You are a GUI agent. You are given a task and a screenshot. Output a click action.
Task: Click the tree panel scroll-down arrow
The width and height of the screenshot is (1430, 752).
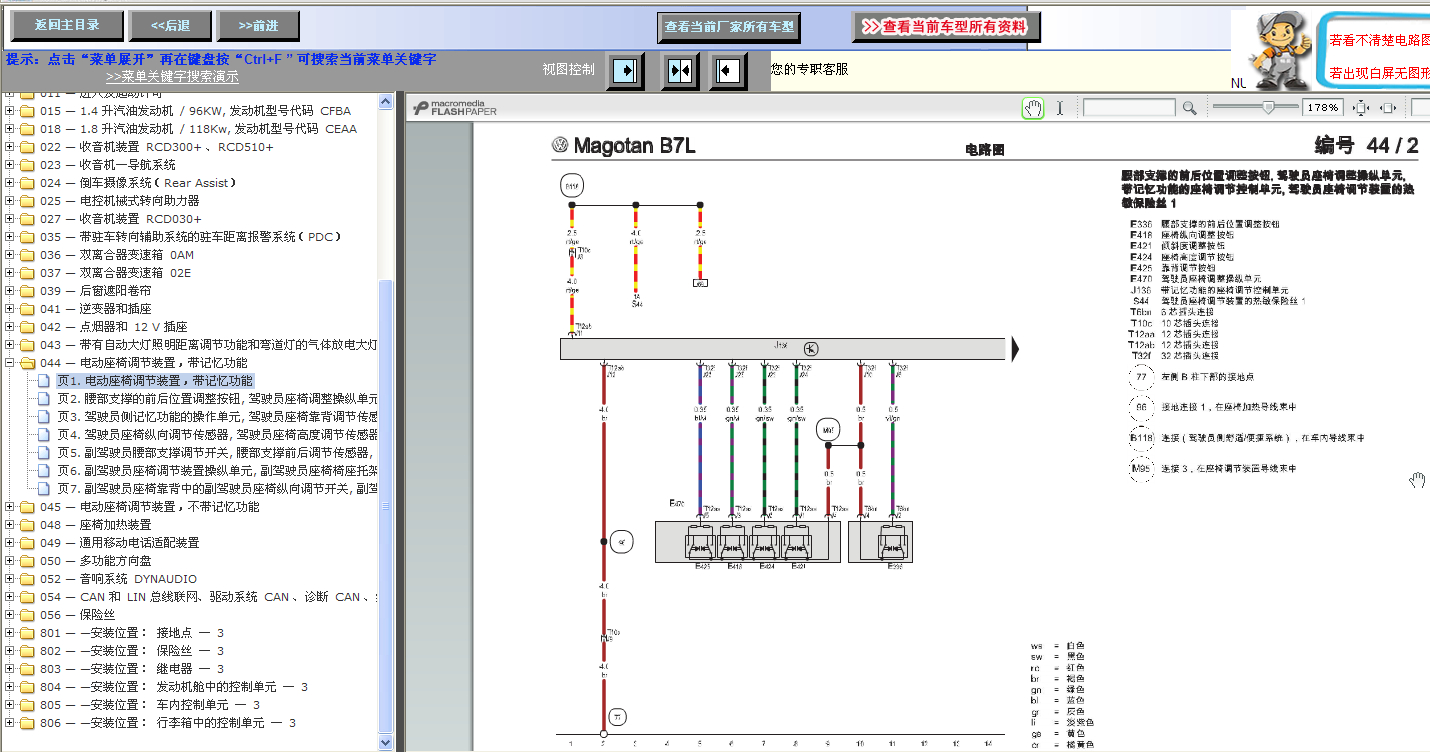point(388,743)
